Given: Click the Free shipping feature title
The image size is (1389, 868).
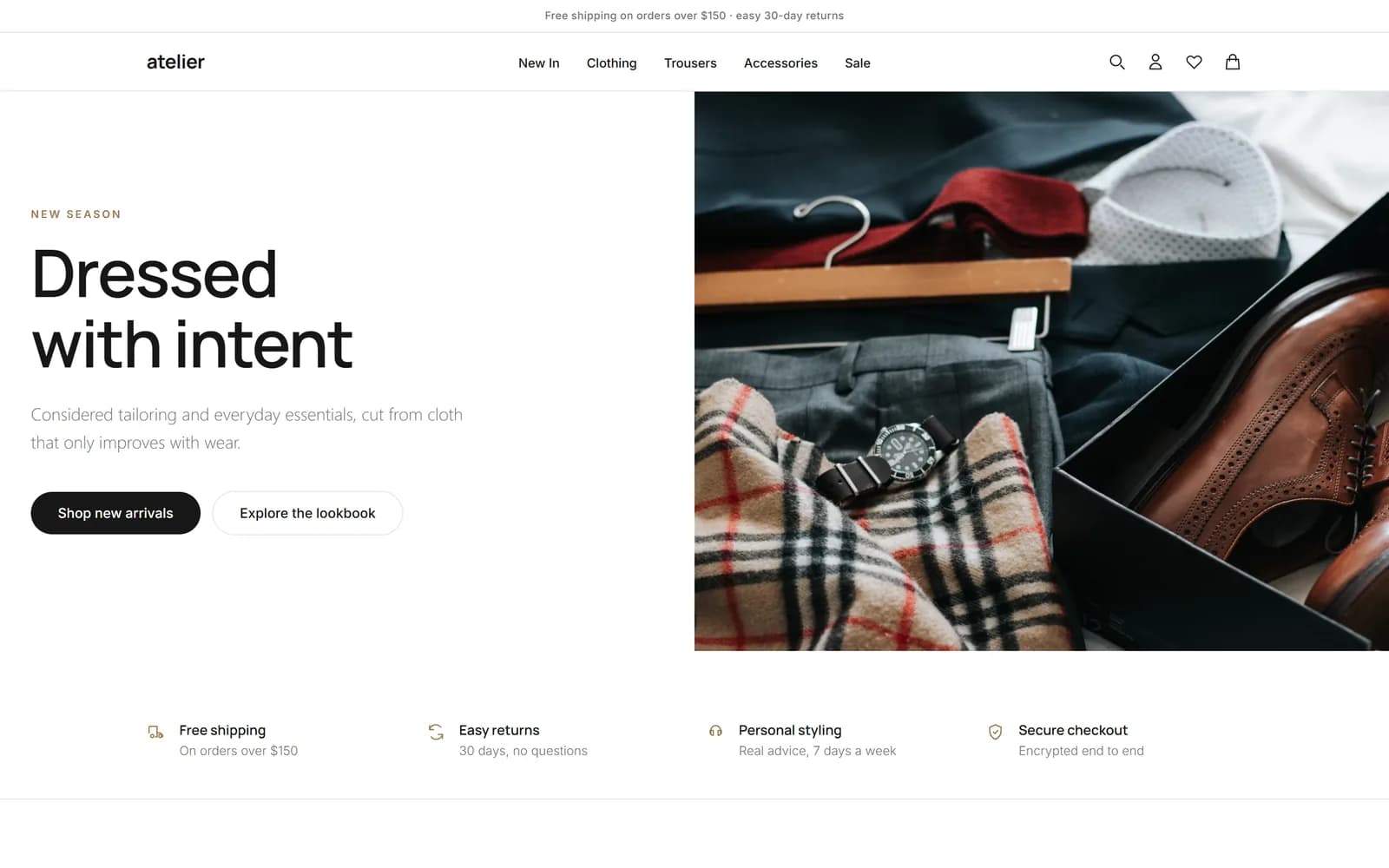Looking at the screenshot, I should [222, 730].
